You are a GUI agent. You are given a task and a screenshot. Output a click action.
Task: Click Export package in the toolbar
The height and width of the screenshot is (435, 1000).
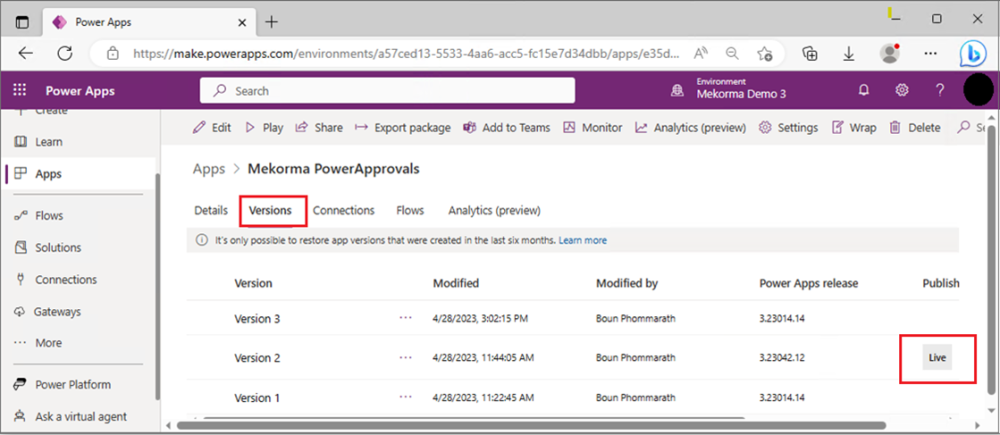coord(402,128)
